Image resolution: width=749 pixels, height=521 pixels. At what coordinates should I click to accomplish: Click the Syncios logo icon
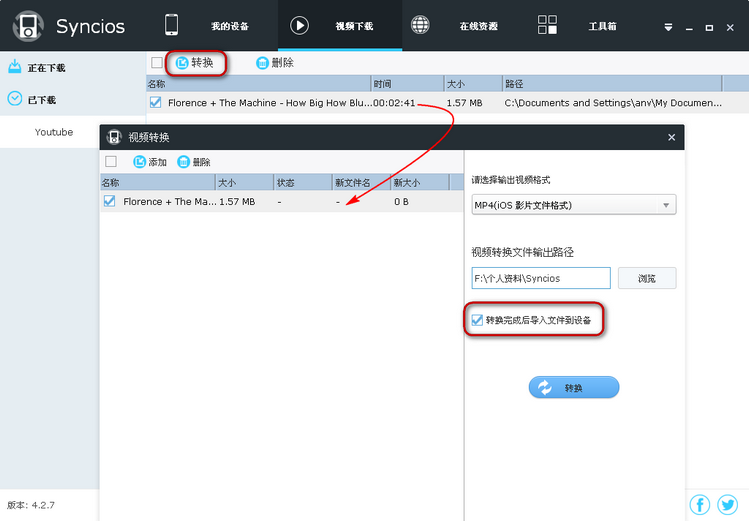(29, 26)
